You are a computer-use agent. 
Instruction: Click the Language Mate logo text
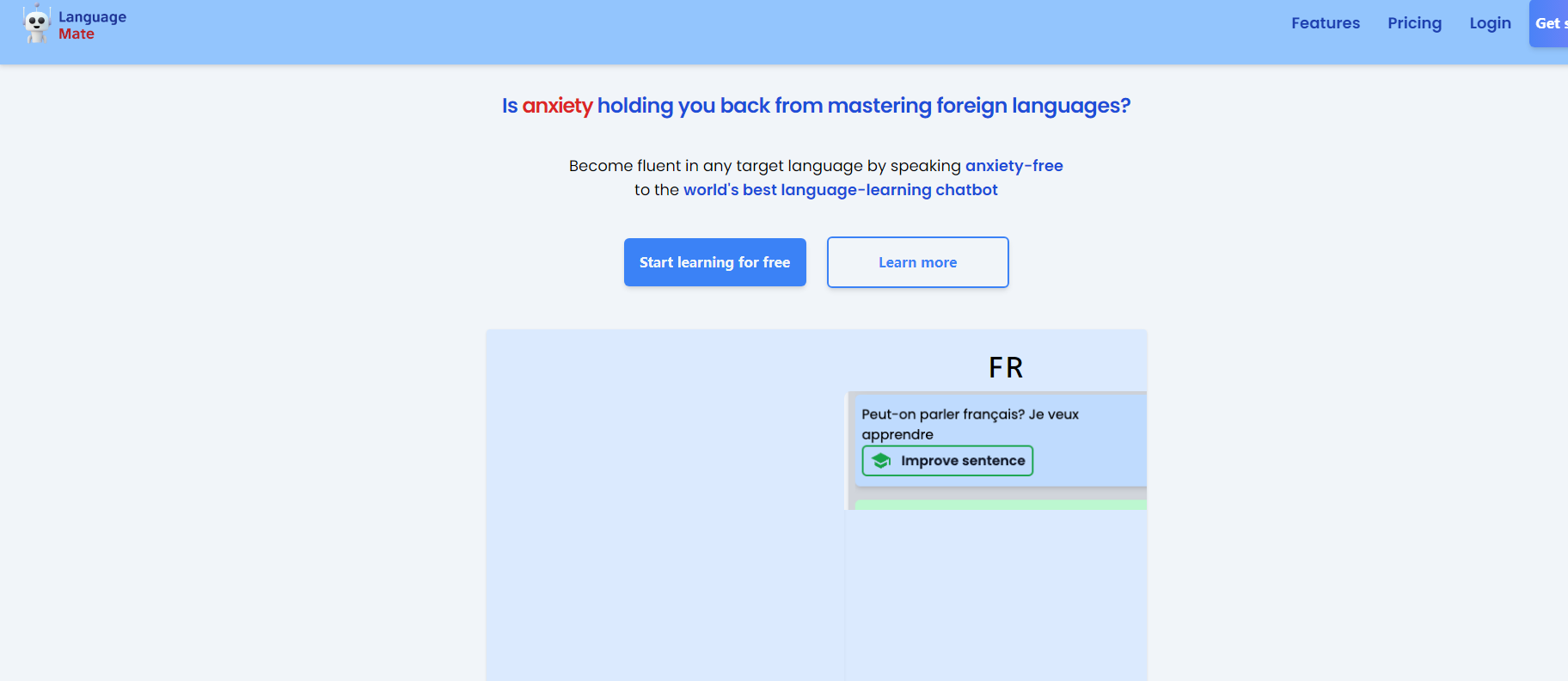(92, 25)
